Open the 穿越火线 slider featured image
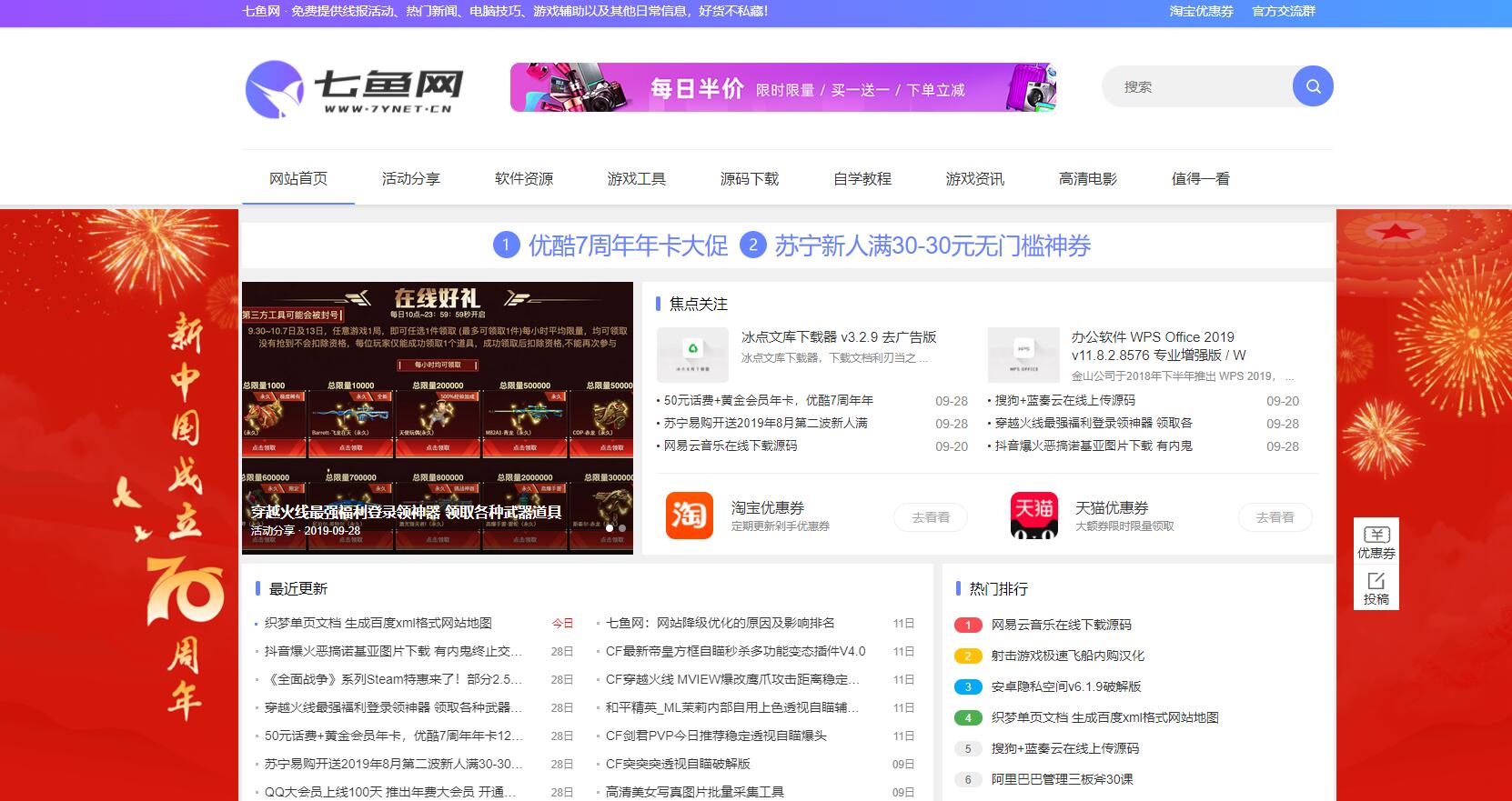Viewport: 1512px width, 801px height. click(x=438, y=417)
